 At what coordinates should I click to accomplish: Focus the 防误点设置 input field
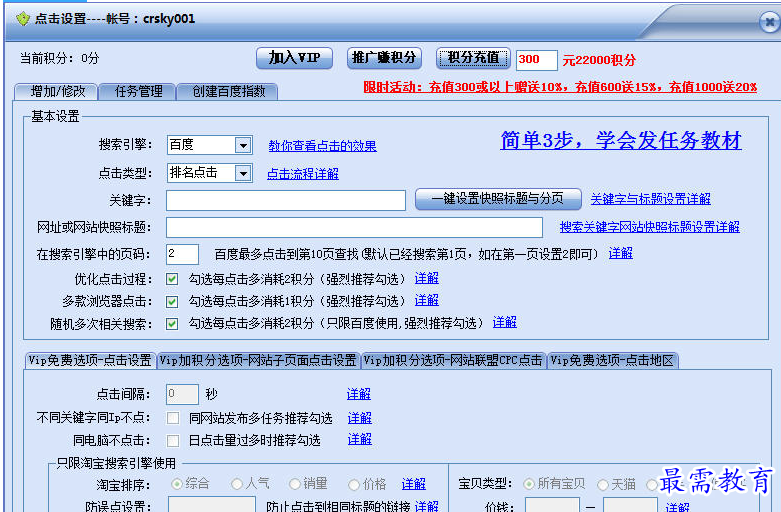212,504
